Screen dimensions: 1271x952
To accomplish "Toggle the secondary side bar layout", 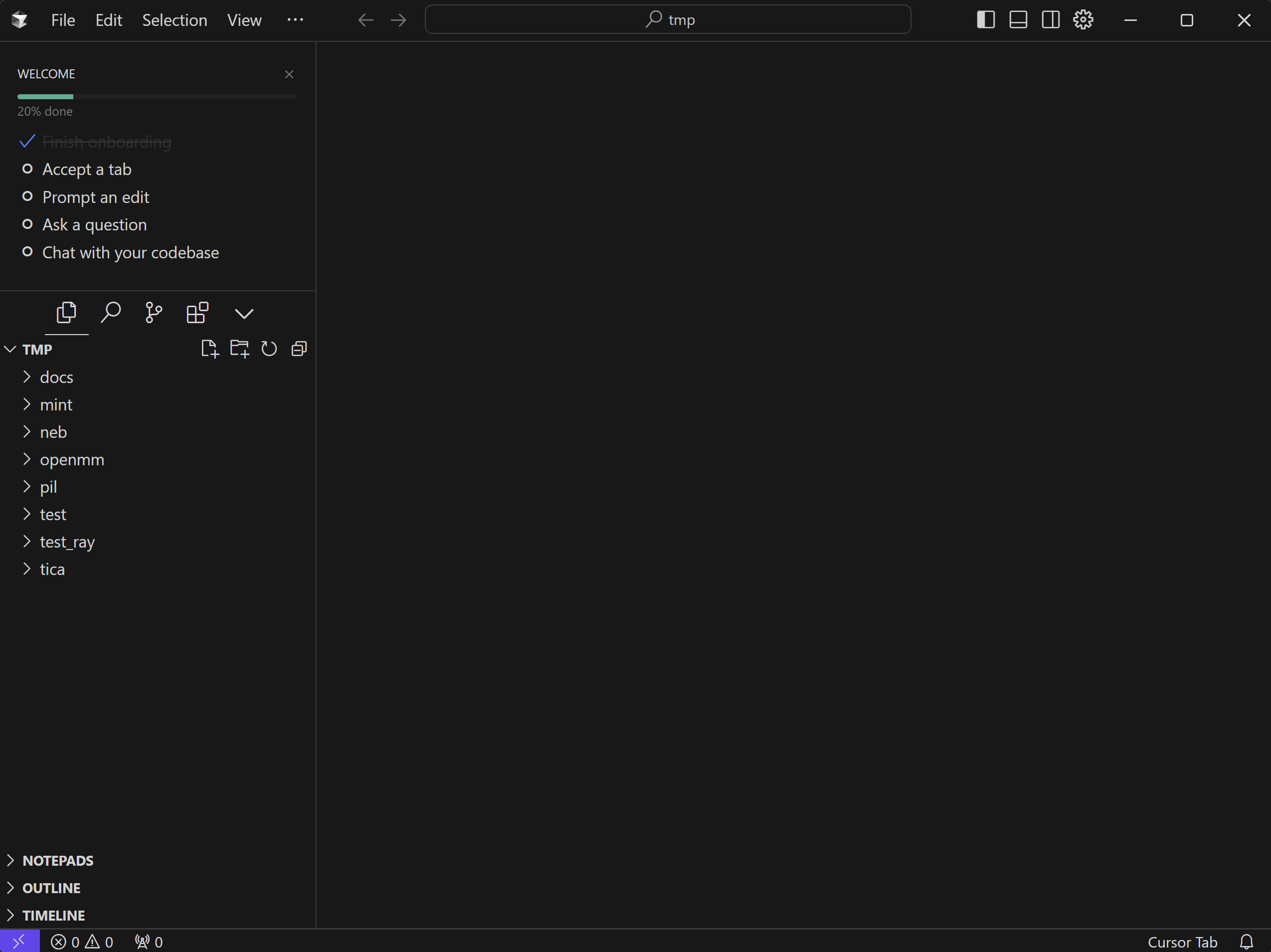I will tap(1050, 20).
